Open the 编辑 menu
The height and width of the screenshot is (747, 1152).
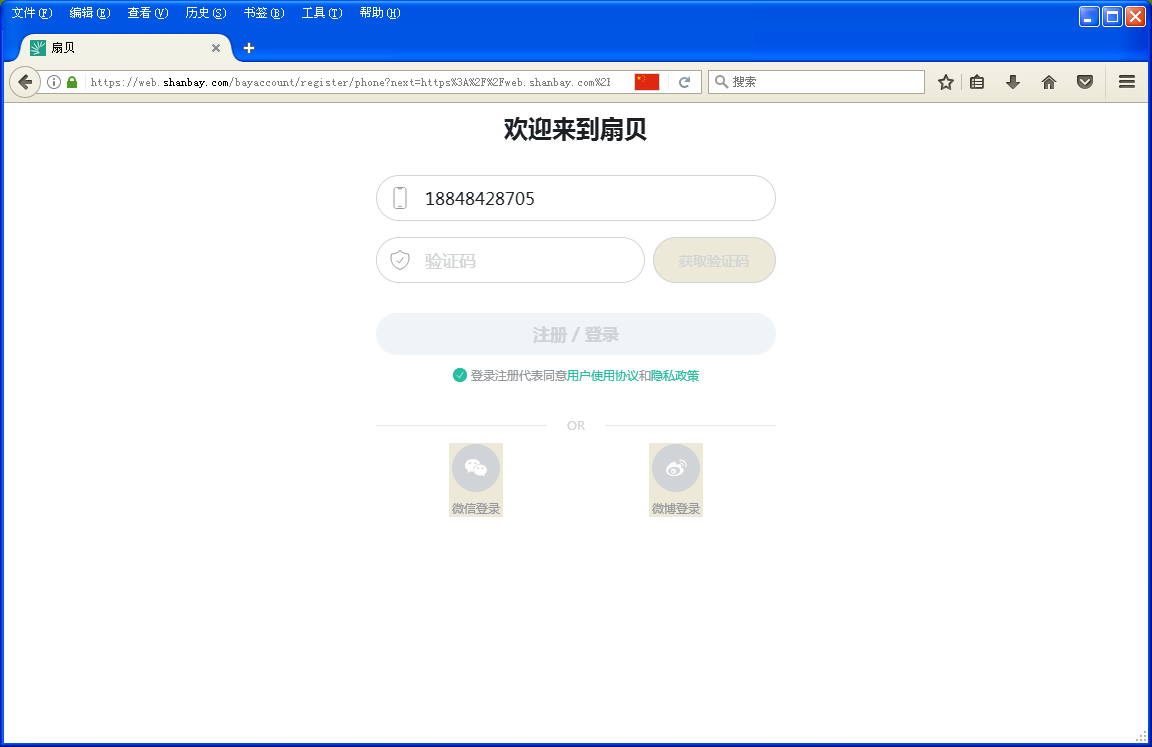click(90, 12)
